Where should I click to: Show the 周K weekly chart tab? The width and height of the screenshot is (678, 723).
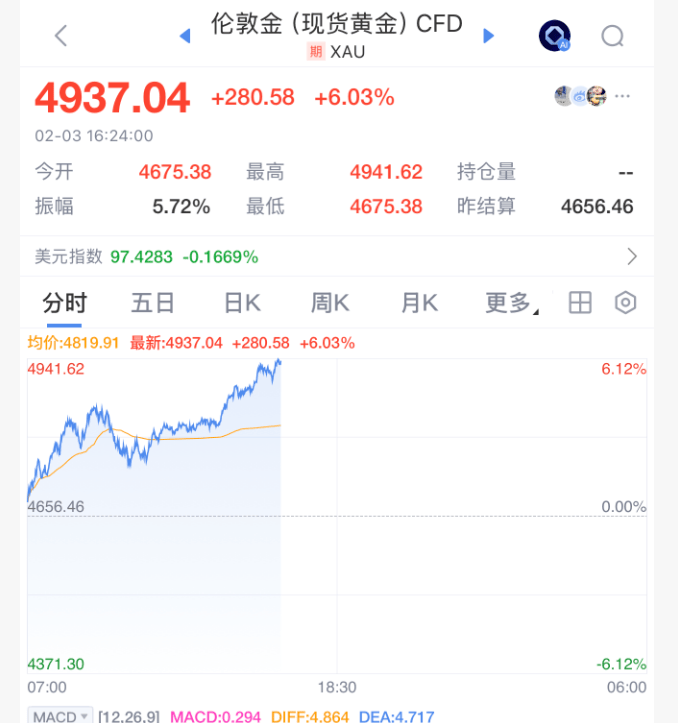(330, 303)
